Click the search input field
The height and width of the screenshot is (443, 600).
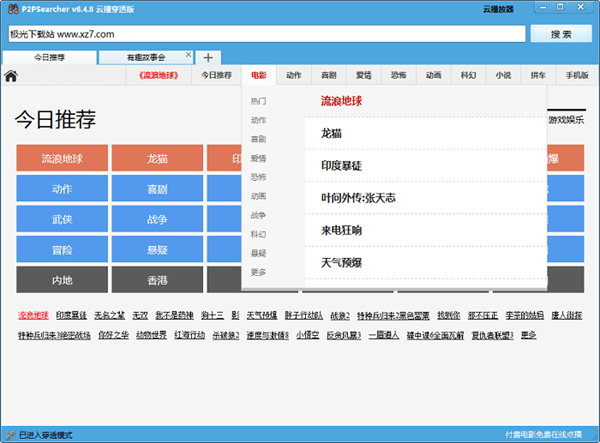point(264,34)
